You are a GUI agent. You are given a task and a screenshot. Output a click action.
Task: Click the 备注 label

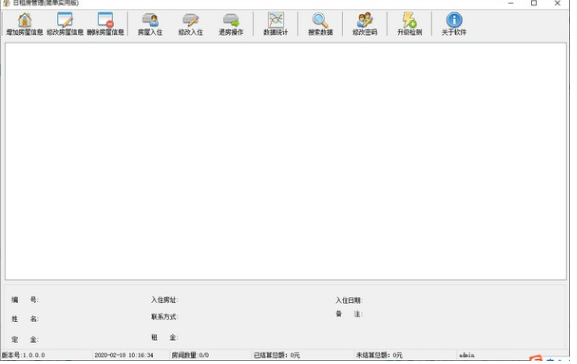point(349,314)
